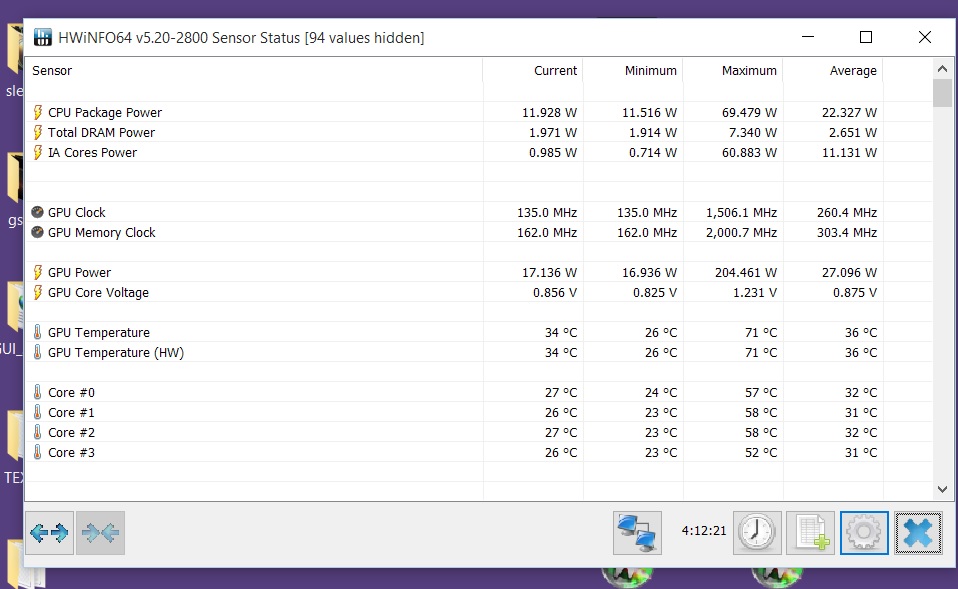Reset the elapsed time clock button
958x589 pixels.
[757, 533]
